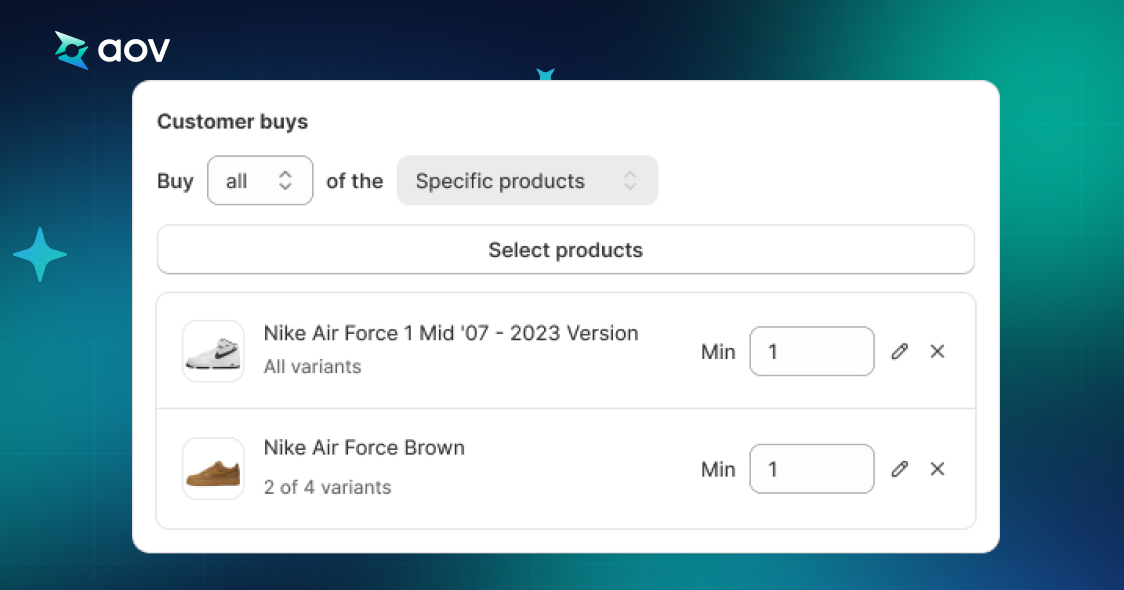This screenshot has height=590, width=1124.
Task: Click the Select products button
Action: (566, 249)
